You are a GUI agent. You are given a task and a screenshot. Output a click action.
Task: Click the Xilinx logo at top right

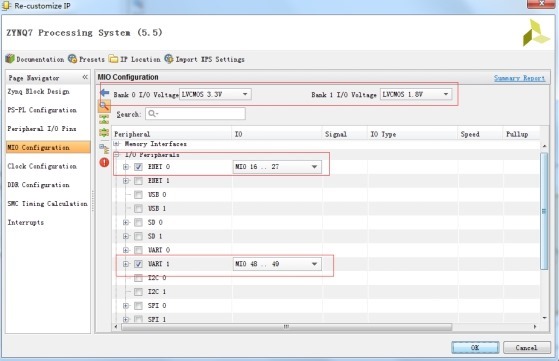click(536, 33)
